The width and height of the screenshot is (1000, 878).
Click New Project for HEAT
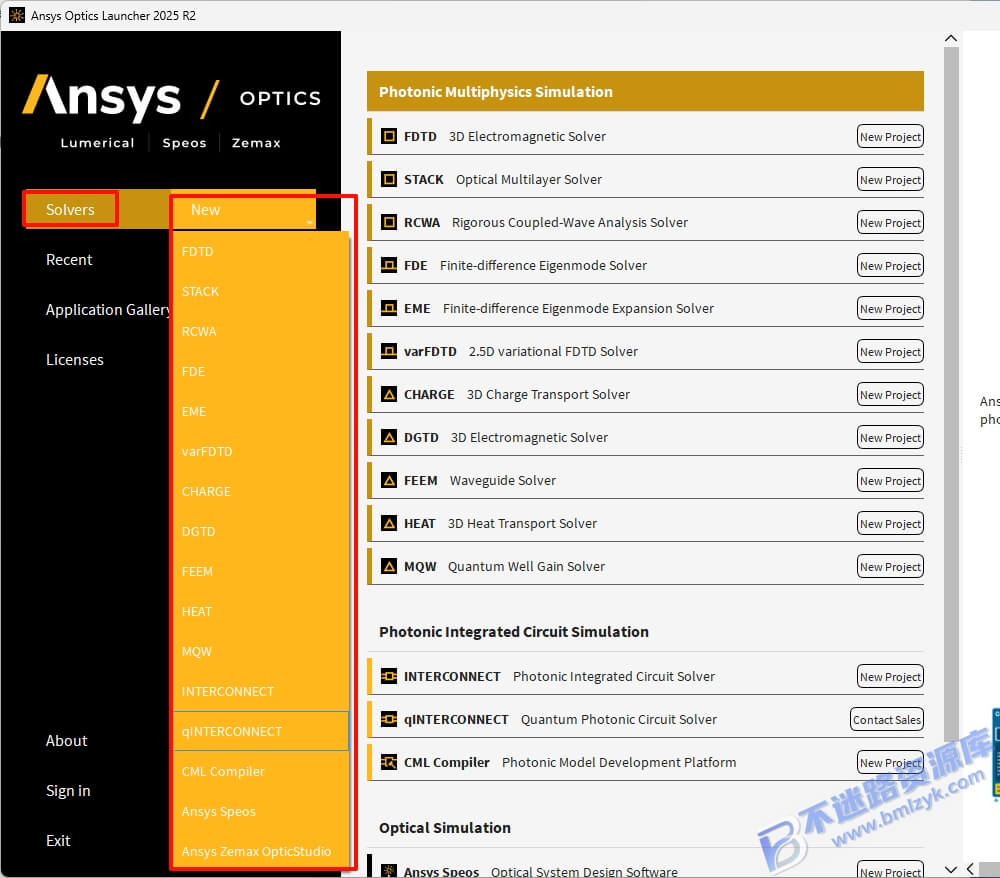click(x=890, y=523)
